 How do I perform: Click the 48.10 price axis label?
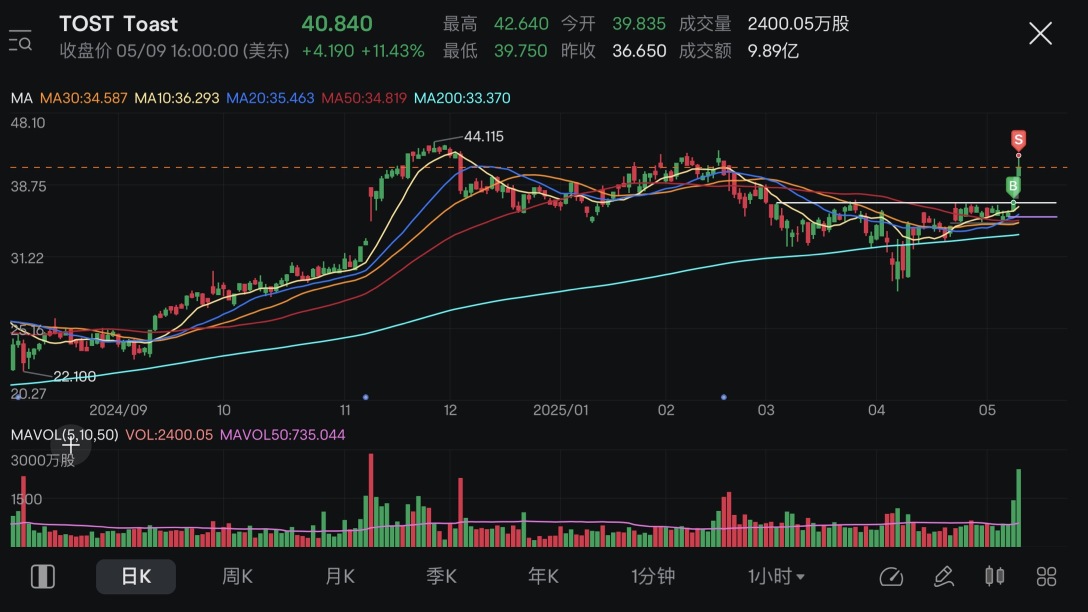click(x=28, y=123)
